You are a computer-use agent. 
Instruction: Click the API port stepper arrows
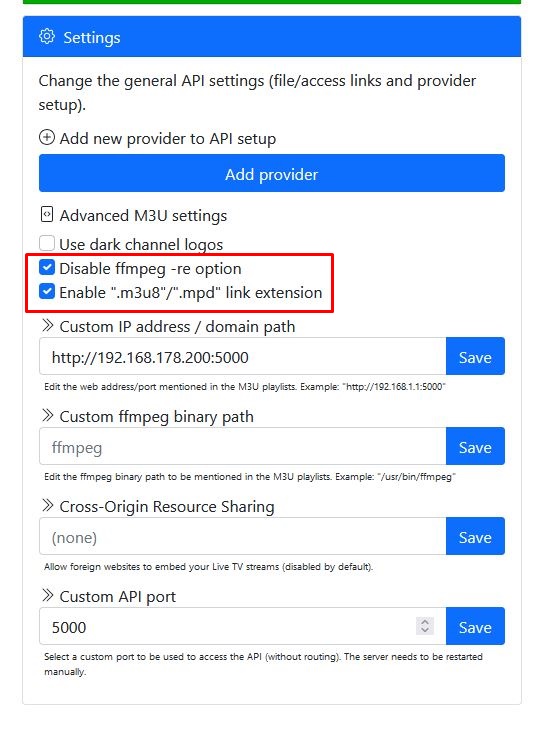tap(425, 626)
